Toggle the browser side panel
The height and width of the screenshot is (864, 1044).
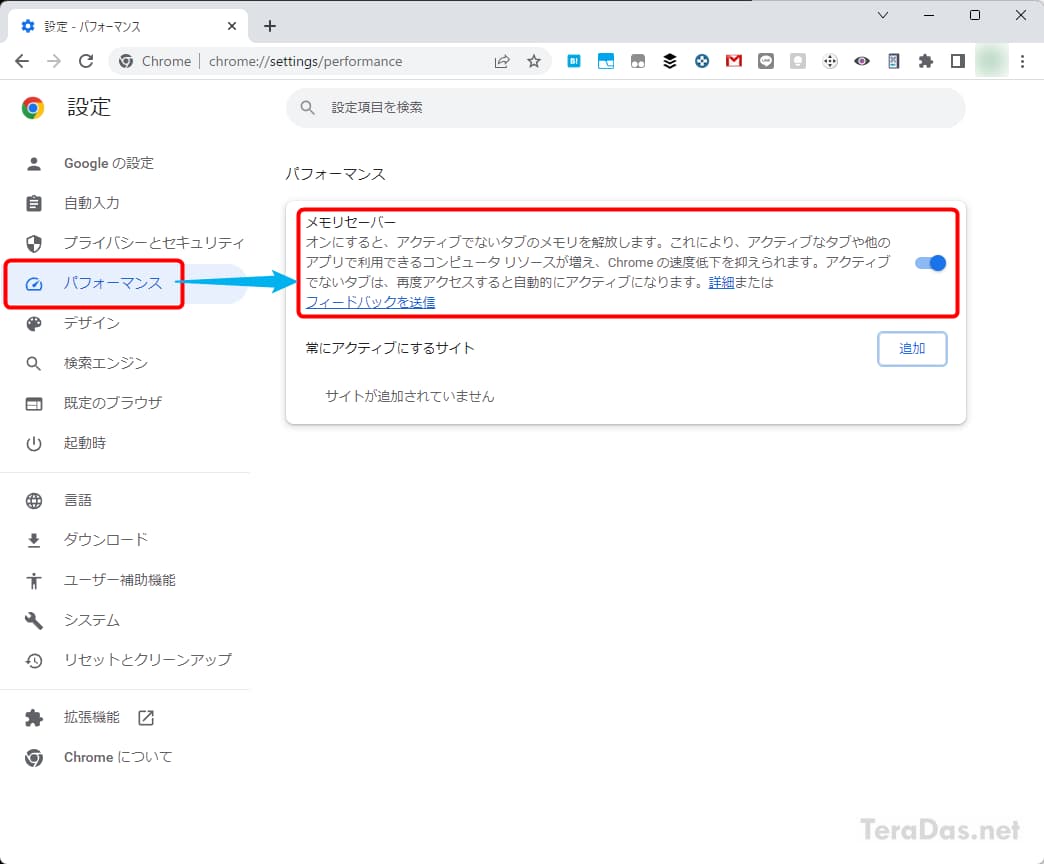tap(957, 61)
